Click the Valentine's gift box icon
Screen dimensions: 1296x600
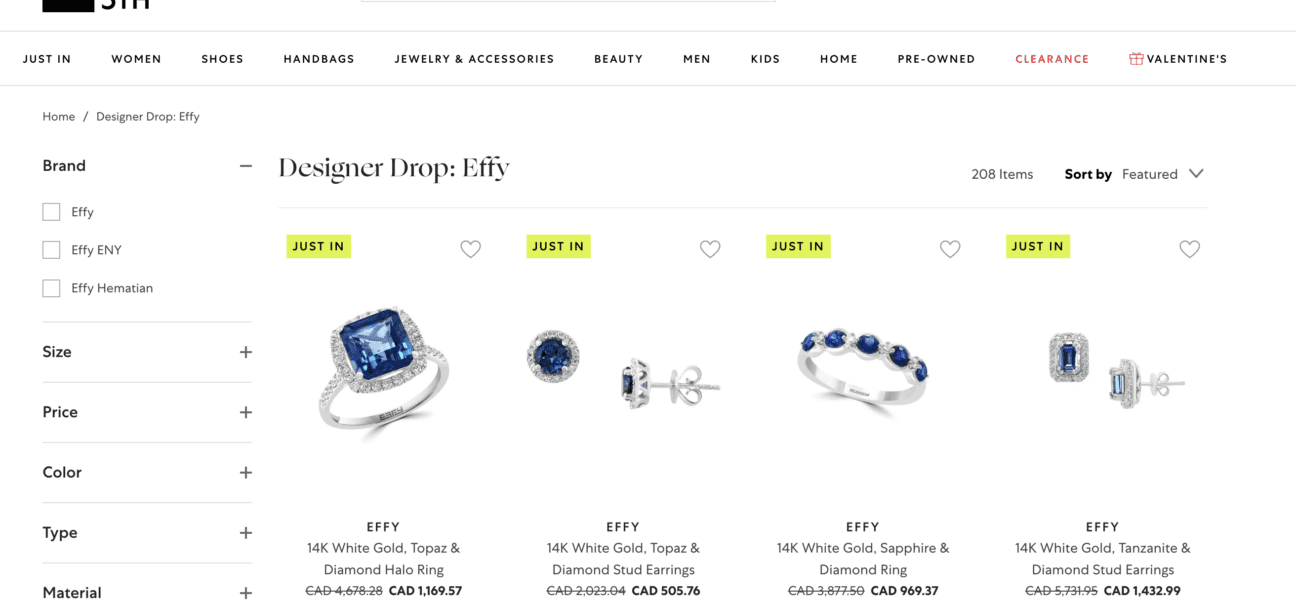pos(1136,59)
